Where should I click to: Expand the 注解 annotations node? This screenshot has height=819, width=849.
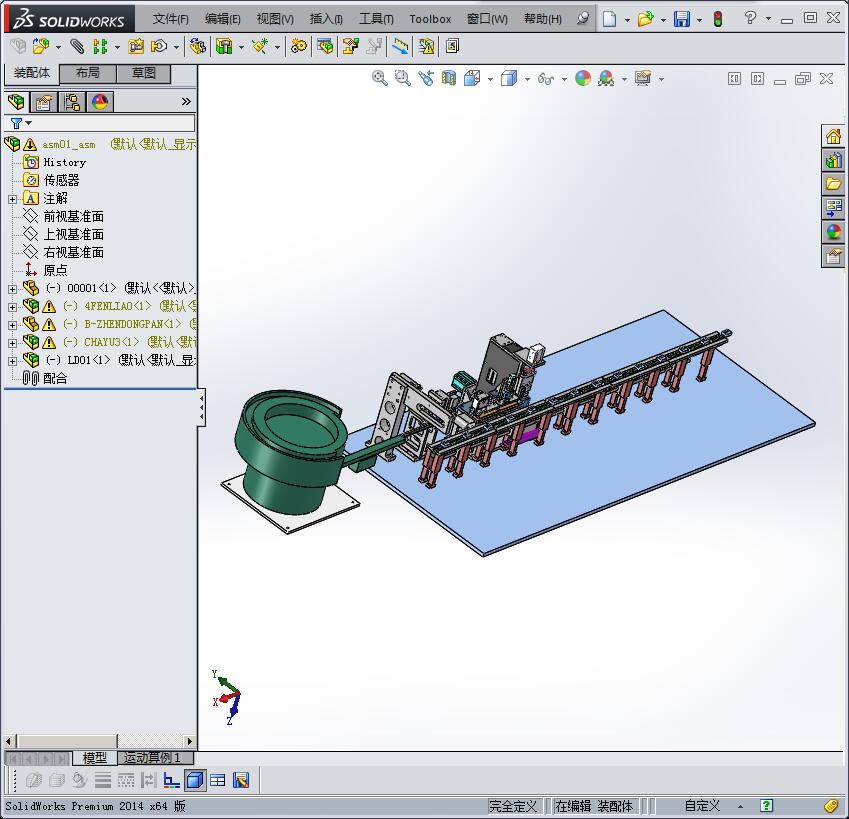pyautogui.click(x=12, y=199)
